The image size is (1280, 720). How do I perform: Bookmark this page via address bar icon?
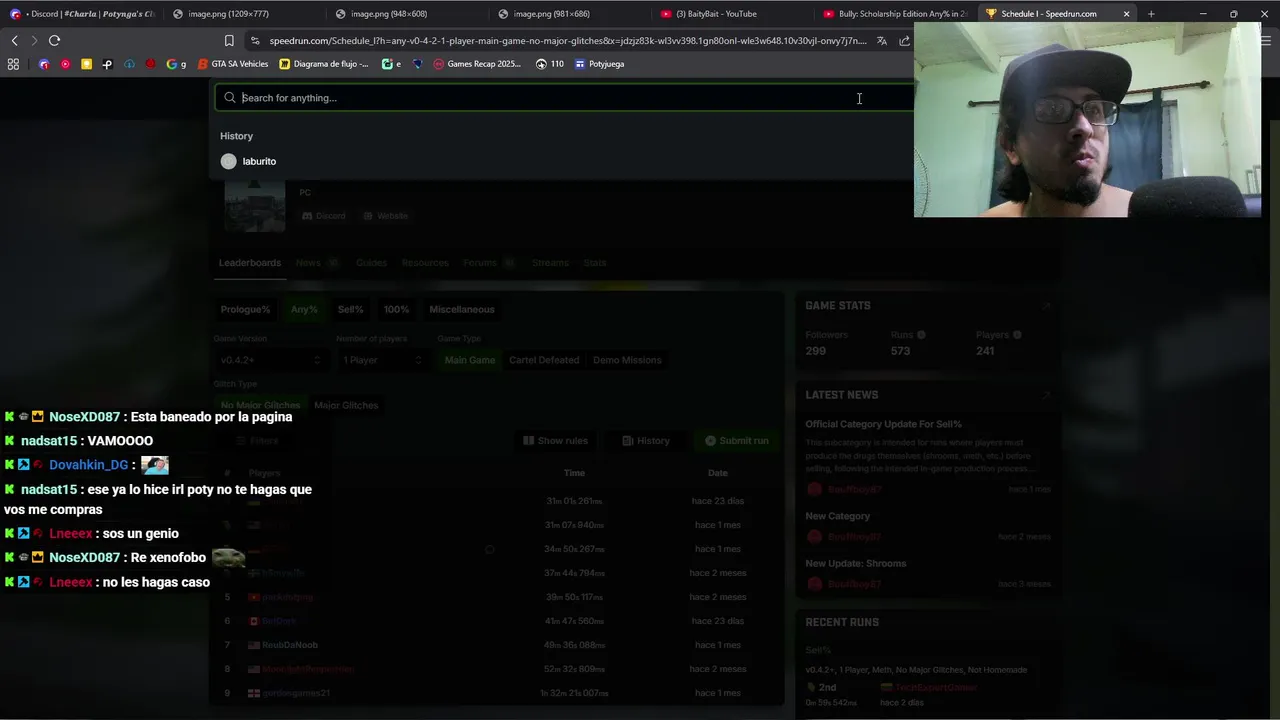229,41
